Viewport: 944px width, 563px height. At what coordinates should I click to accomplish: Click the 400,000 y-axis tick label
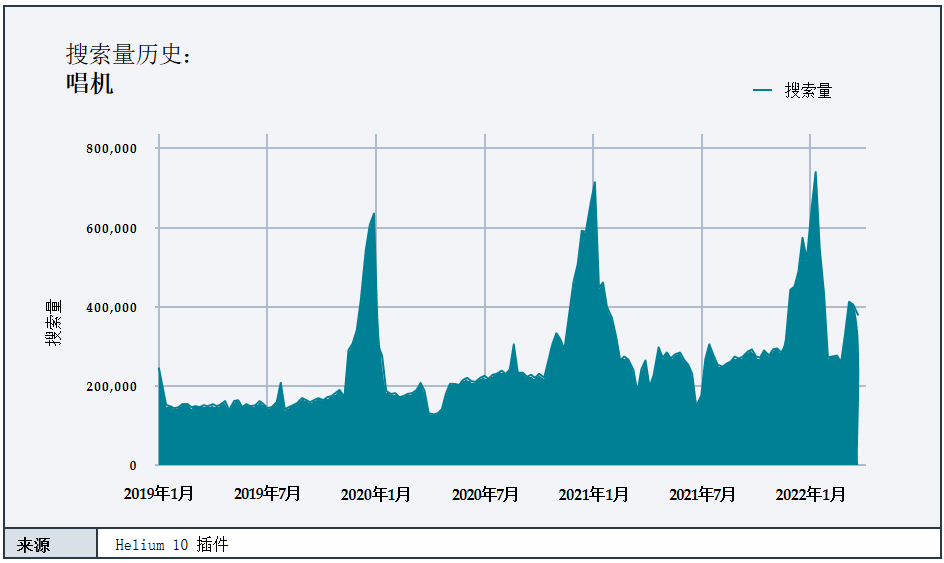point(109,307)
